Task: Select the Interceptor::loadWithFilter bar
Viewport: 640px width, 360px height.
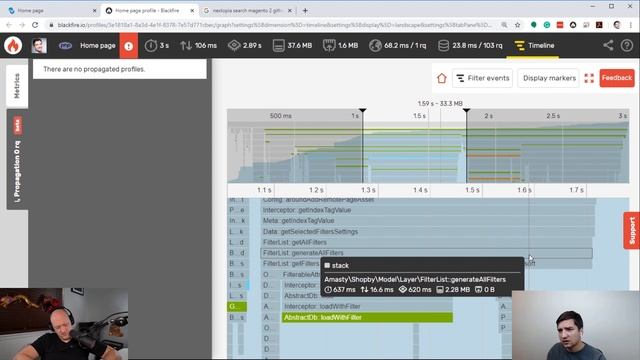Action: [x=367, y=307]
